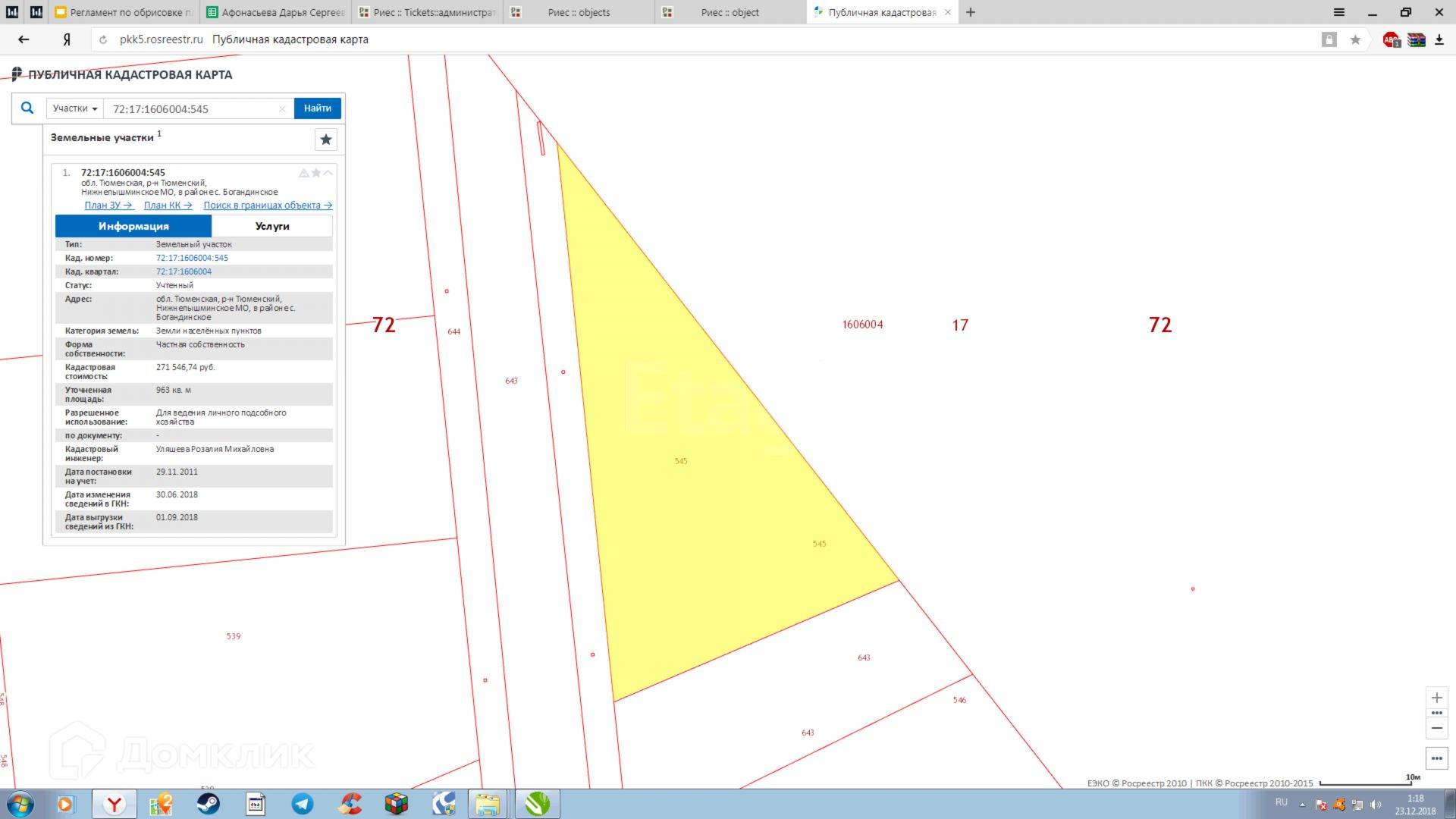Open the План ЗУ link

click(108, 206)
